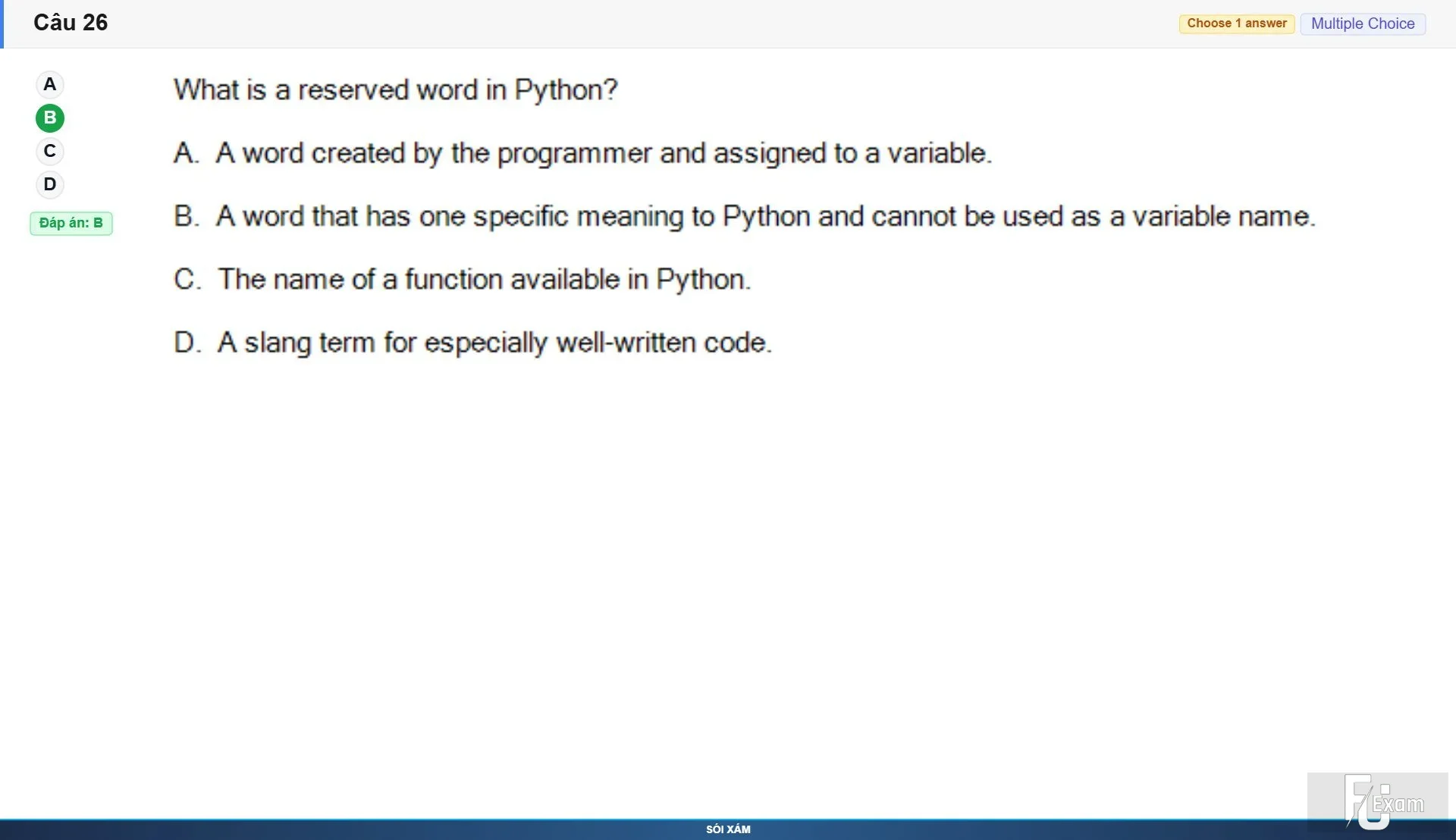Screen dimensions: 1456x840
Task: Click the 'SÓI XÁM' label in bottom bar
Action: click(x=728, y=829)
